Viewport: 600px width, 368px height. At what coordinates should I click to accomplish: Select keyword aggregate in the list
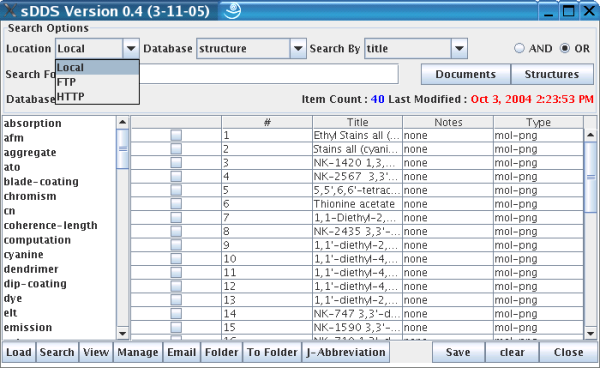click(30, 153)
